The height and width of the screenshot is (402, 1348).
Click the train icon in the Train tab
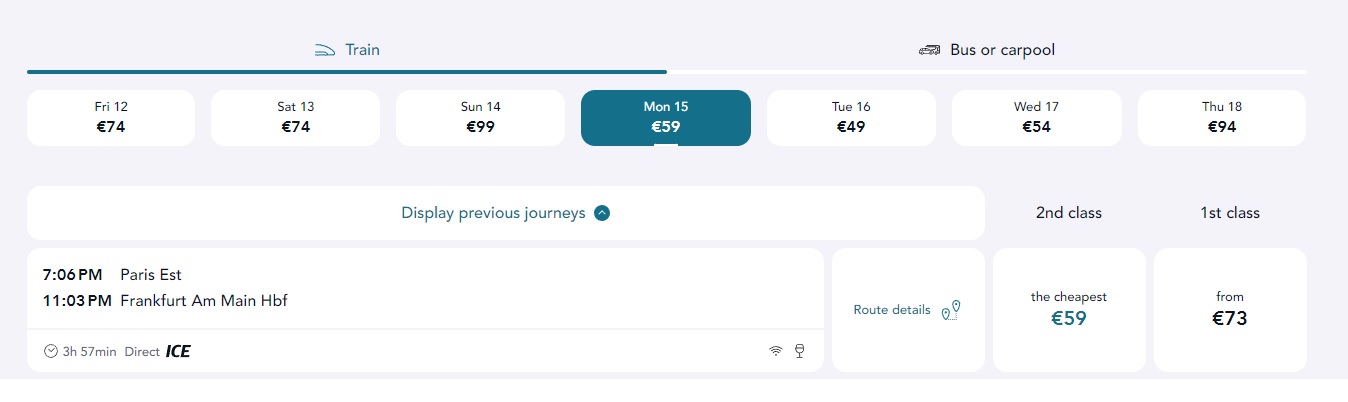click(324, 50)
